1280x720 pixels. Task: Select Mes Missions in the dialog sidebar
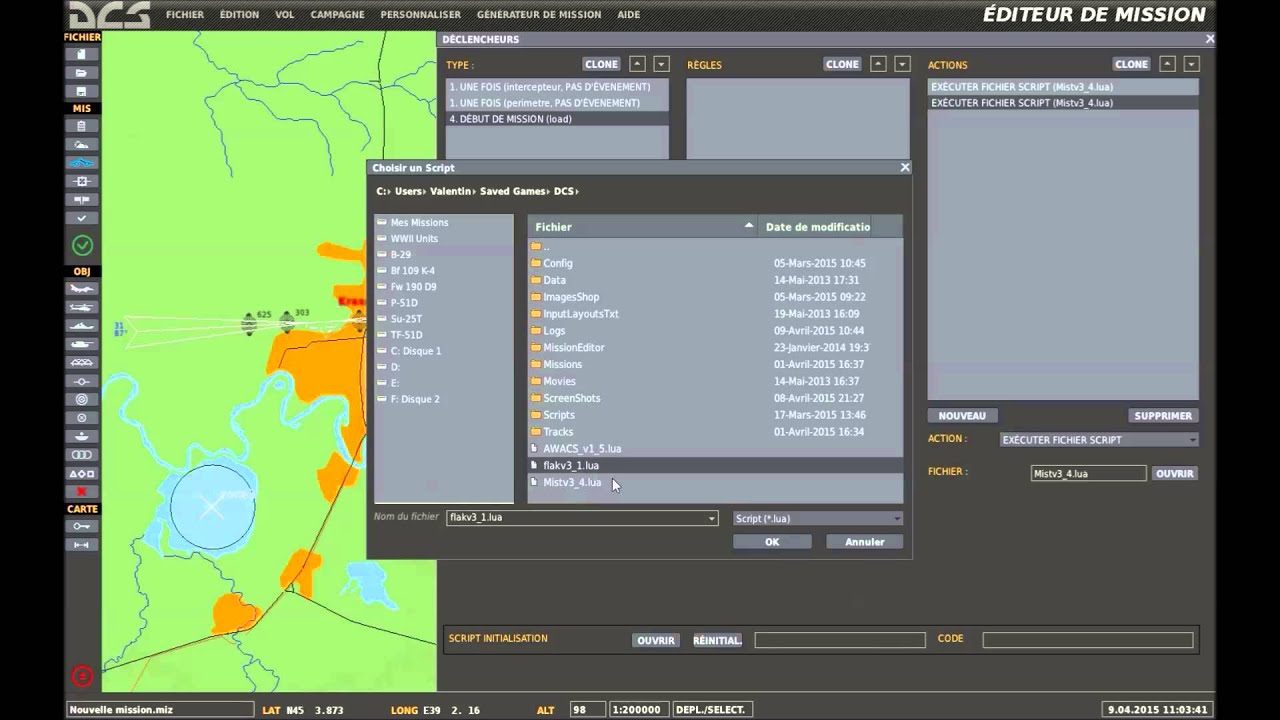point(443,223)
